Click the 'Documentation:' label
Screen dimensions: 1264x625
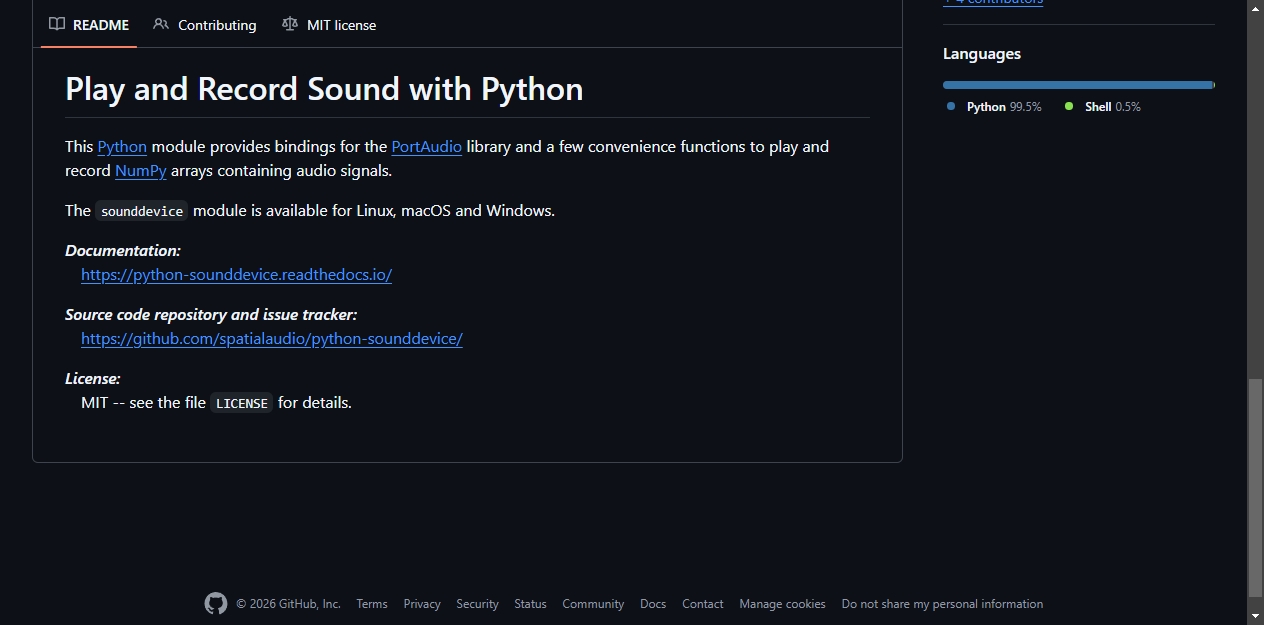coord(123,250)
